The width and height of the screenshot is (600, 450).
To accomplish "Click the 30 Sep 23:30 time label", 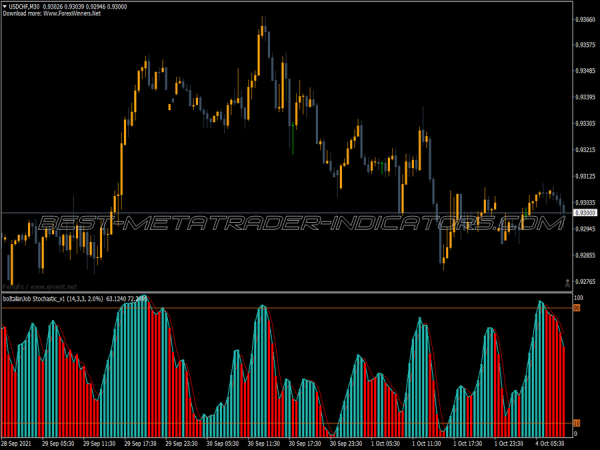I will tap(346, 443).
